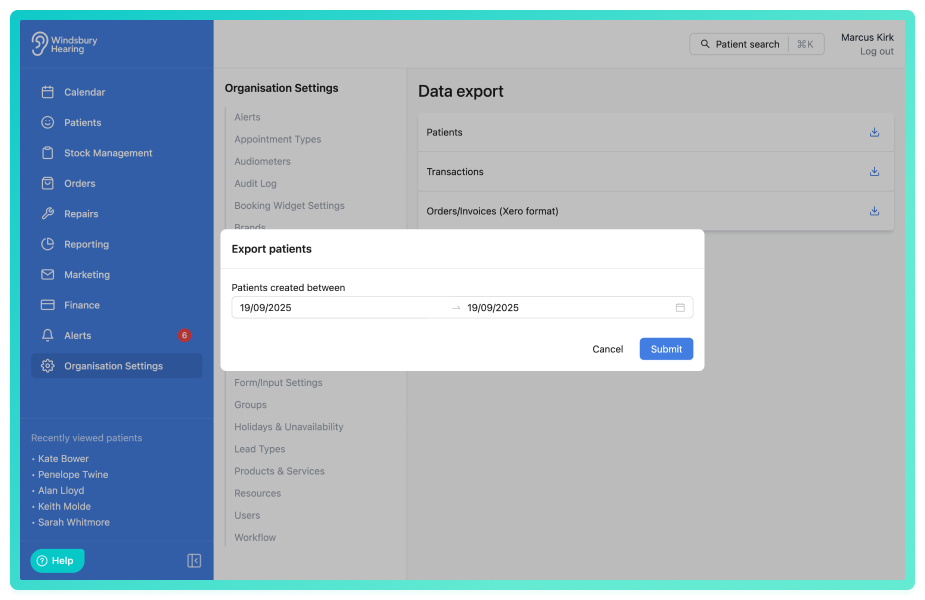
Task: Click the Help button
Action: point(57,560)
